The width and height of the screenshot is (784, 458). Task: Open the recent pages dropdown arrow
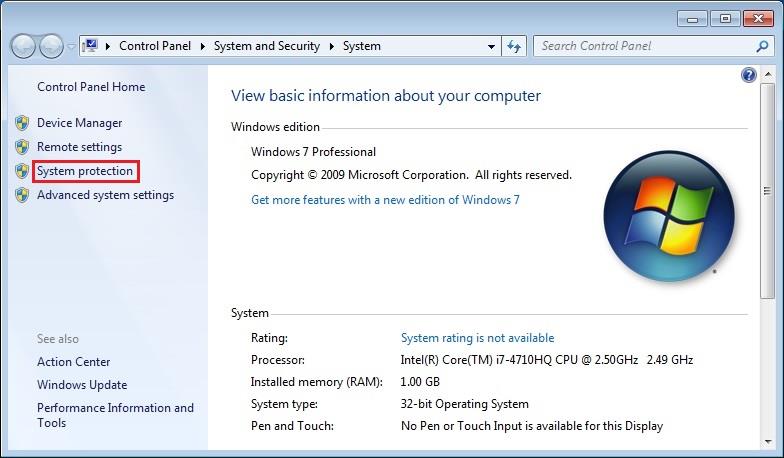tap(71, 46)
